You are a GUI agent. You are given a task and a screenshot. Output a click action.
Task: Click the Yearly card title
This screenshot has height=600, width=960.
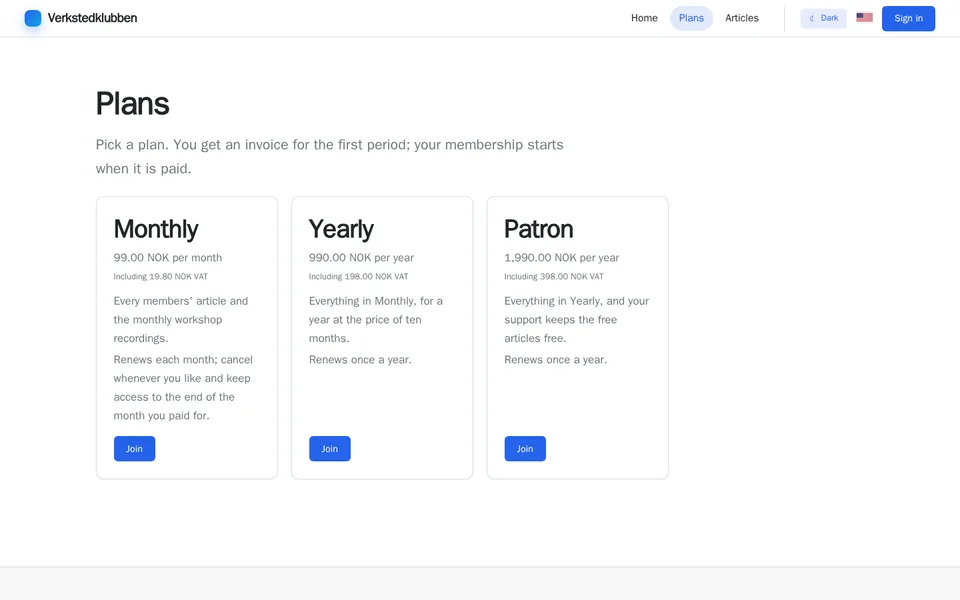click(x=341, y=230)
